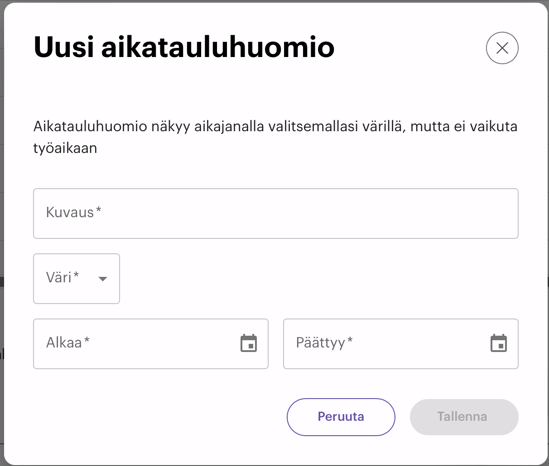549x466 pixels.
Task: Click the disabled Tallenna save button
Action: pos(464,417)
